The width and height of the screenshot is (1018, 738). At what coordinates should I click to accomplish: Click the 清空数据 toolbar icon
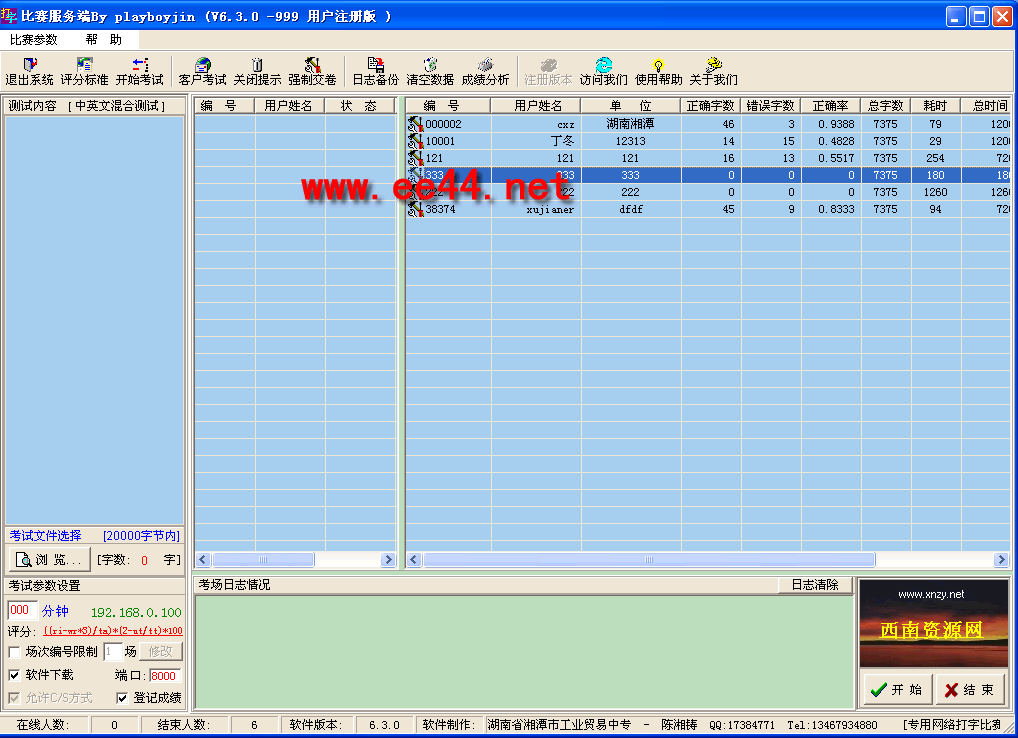430,71
